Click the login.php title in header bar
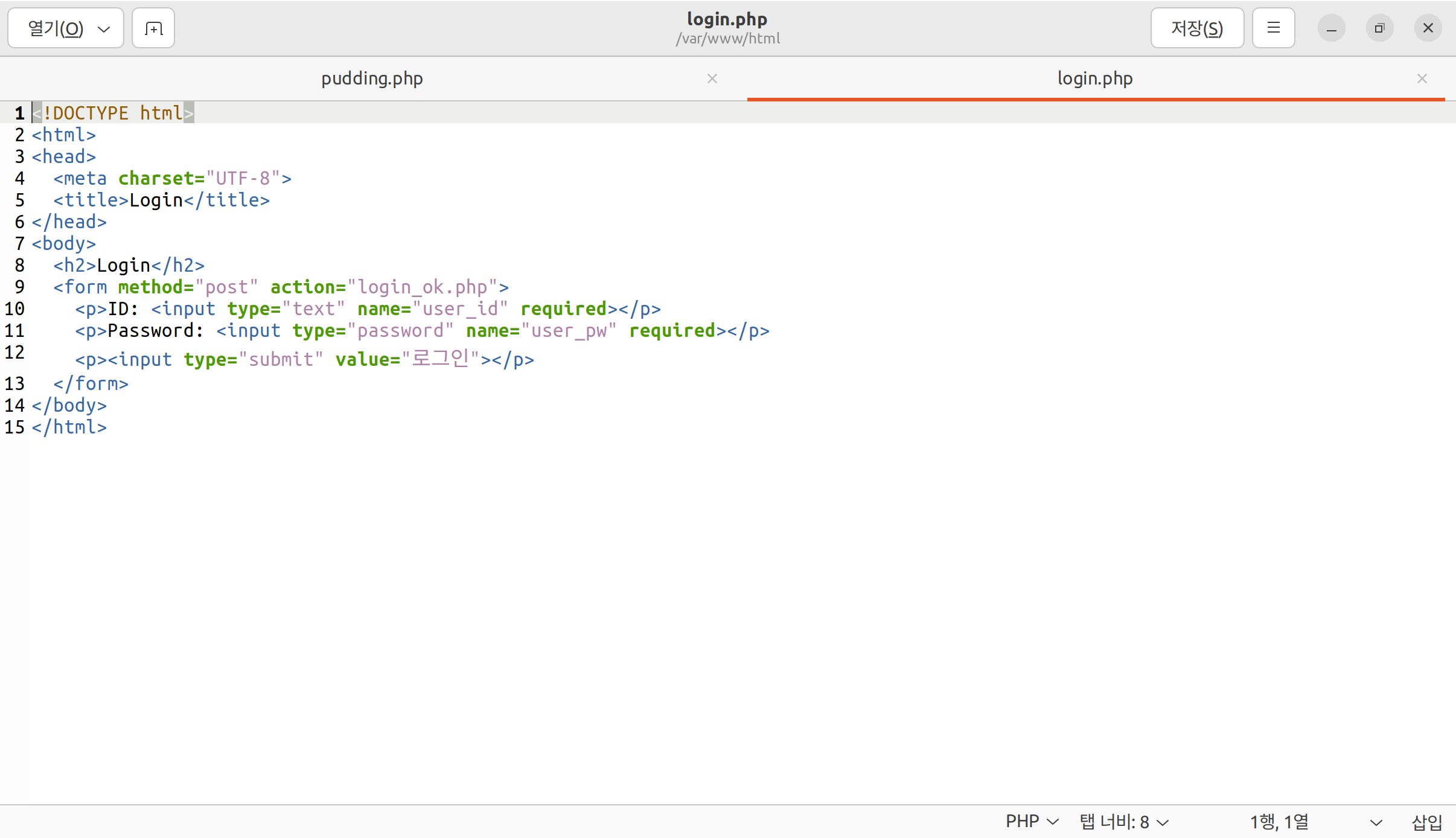The width and height of the screenshot is (1456, 838). click(727, 19)
